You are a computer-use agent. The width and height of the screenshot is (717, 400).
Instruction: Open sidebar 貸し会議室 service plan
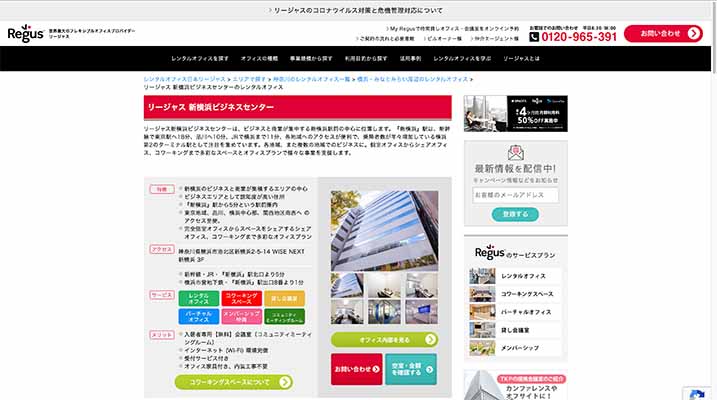point(515,330)
